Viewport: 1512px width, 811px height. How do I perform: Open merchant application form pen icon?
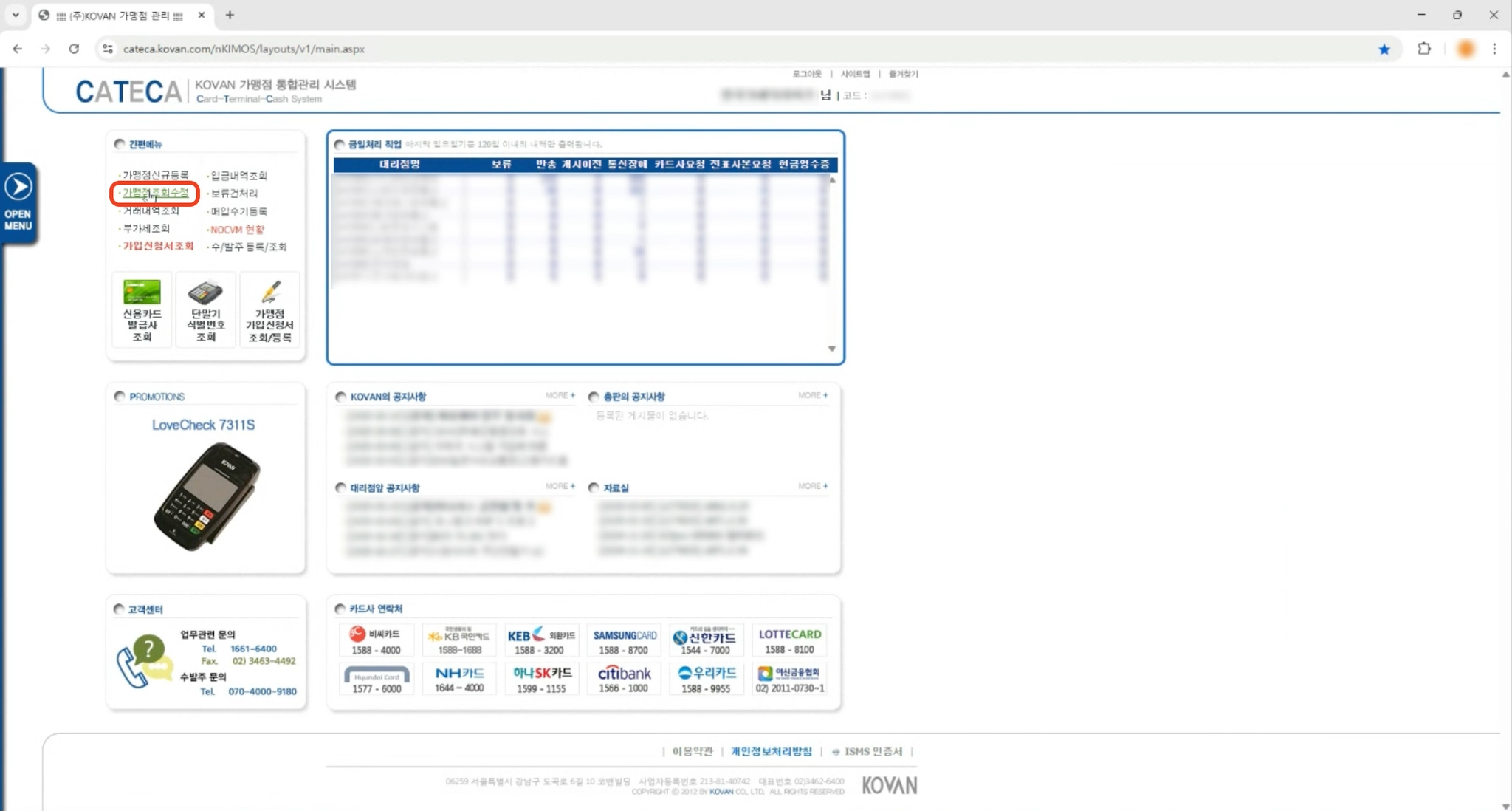[x=270, y=292]
